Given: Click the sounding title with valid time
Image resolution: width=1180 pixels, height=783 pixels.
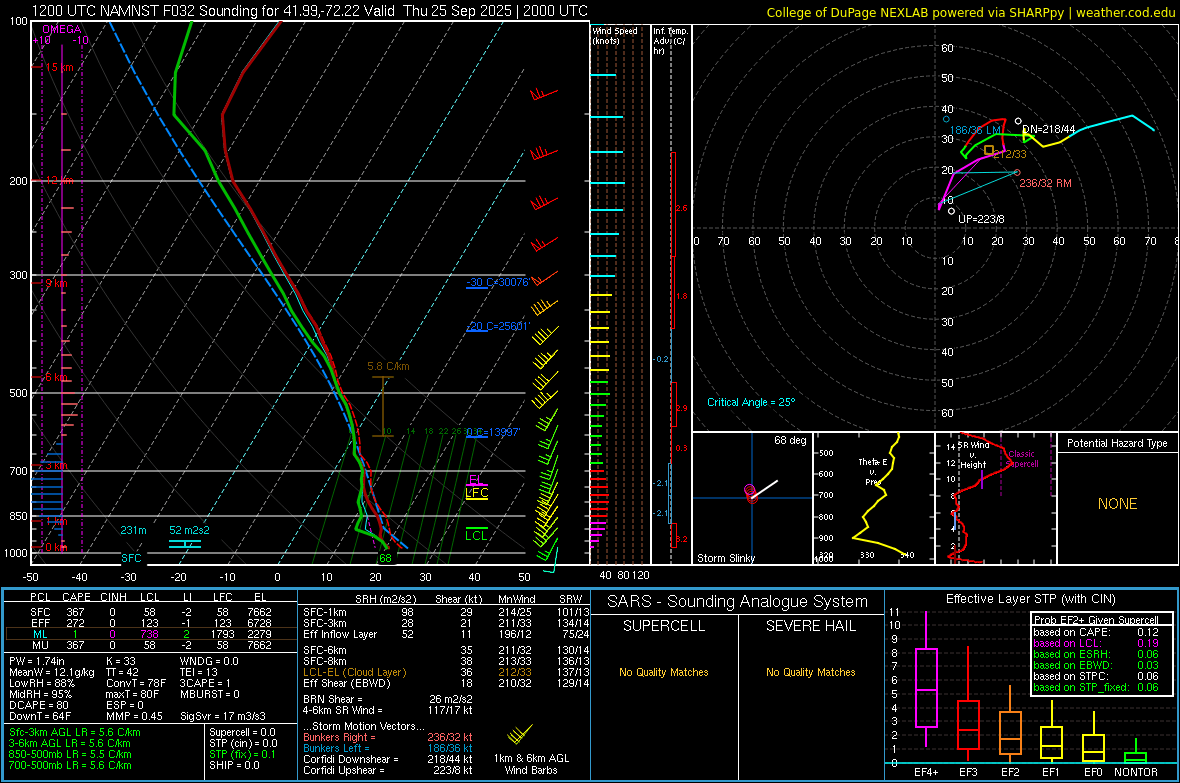Looking at the screenshot, I should 309,11.
